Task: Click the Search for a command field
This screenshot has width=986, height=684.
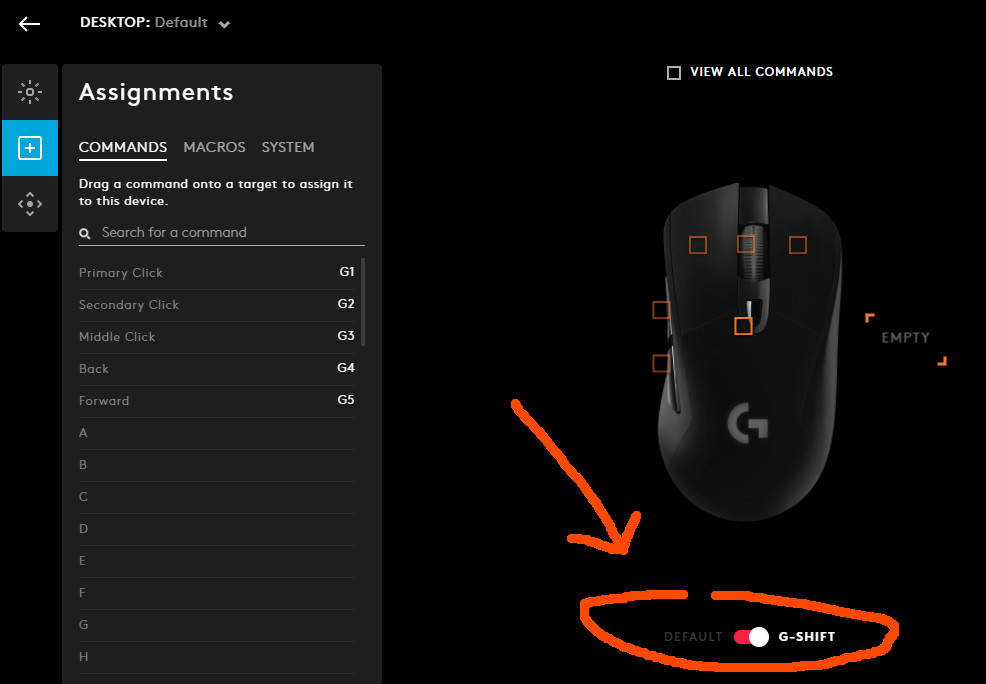Action: point(230,233)
